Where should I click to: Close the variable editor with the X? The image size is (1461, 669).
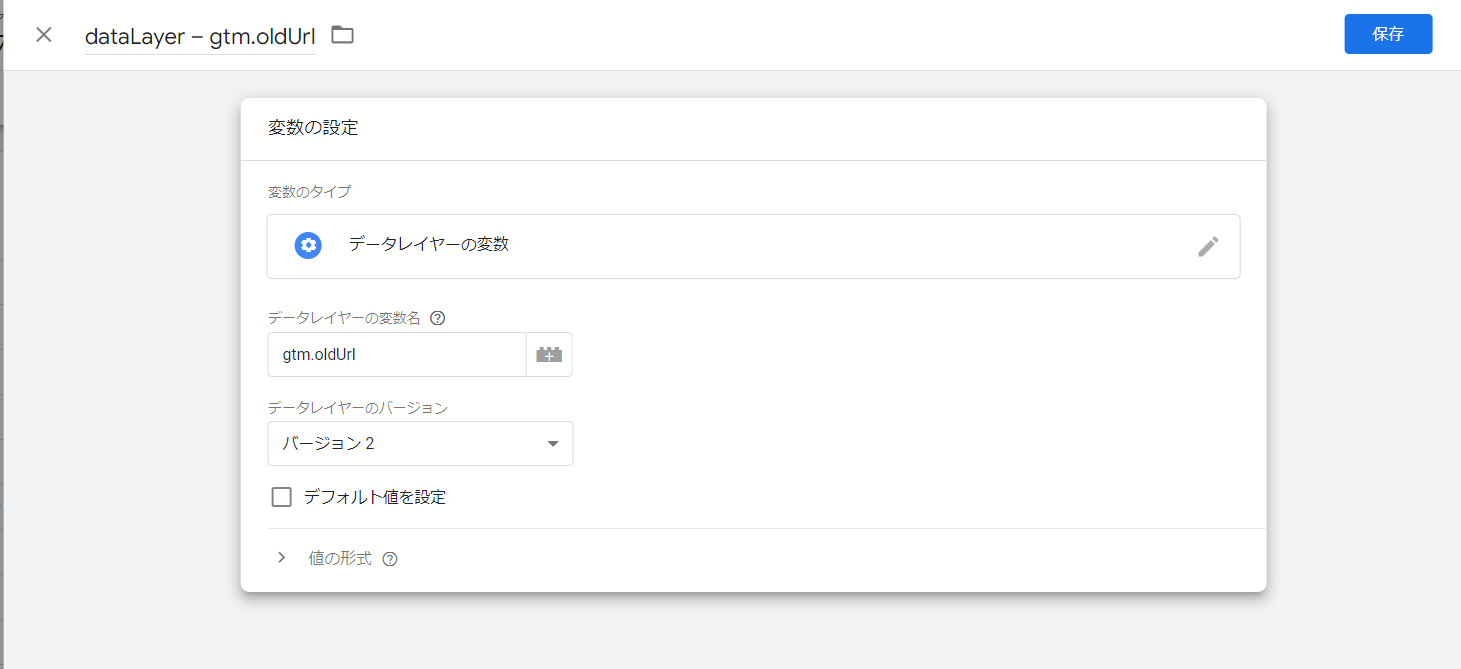44,35
